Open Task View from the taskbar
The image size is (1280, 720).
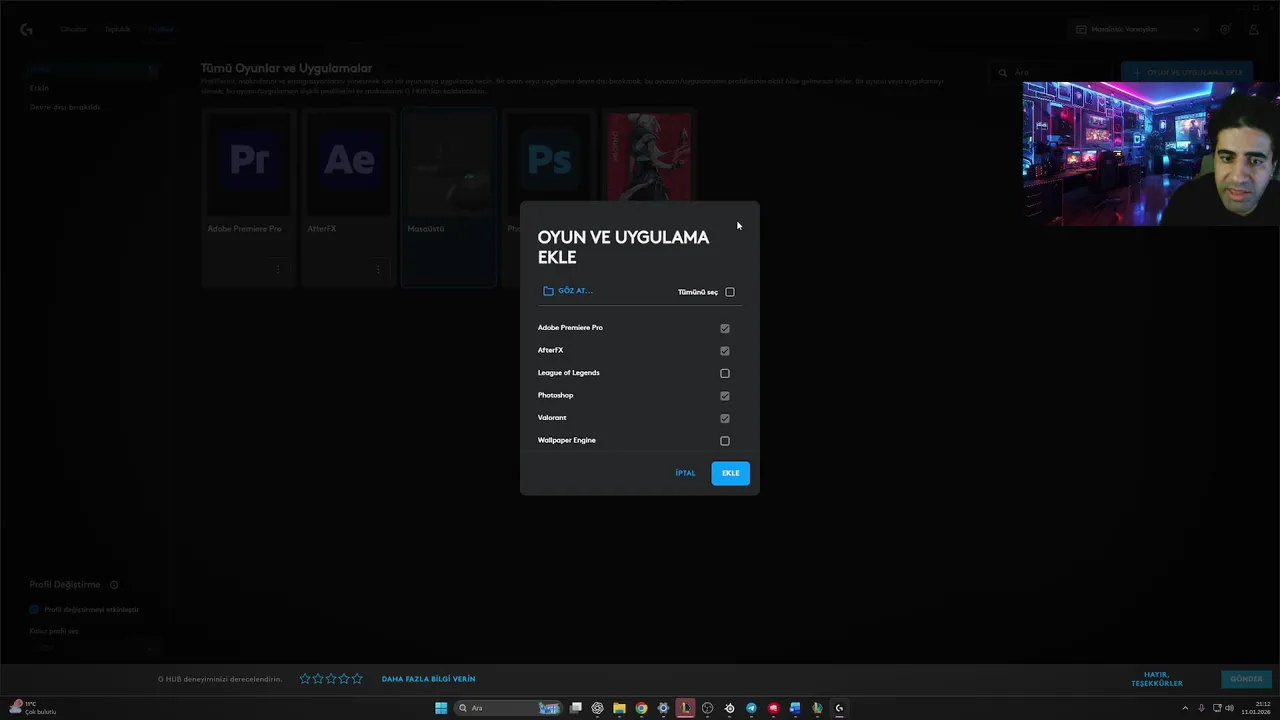(x=576, y=708)
